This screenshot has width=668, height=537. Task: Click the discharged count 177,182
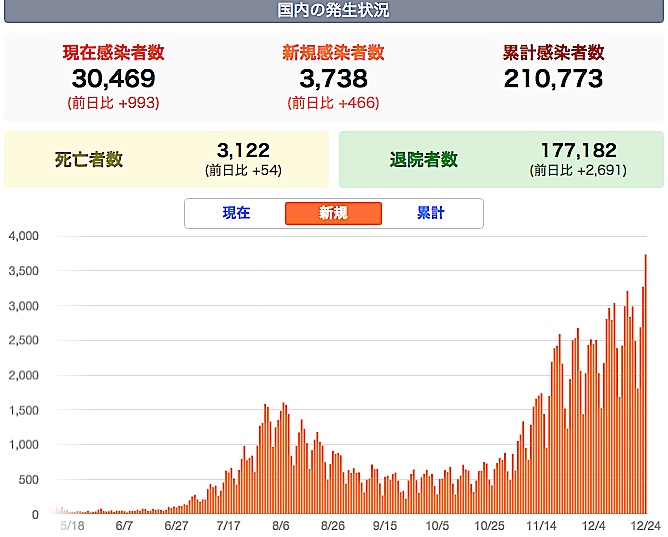click(579, 150)
